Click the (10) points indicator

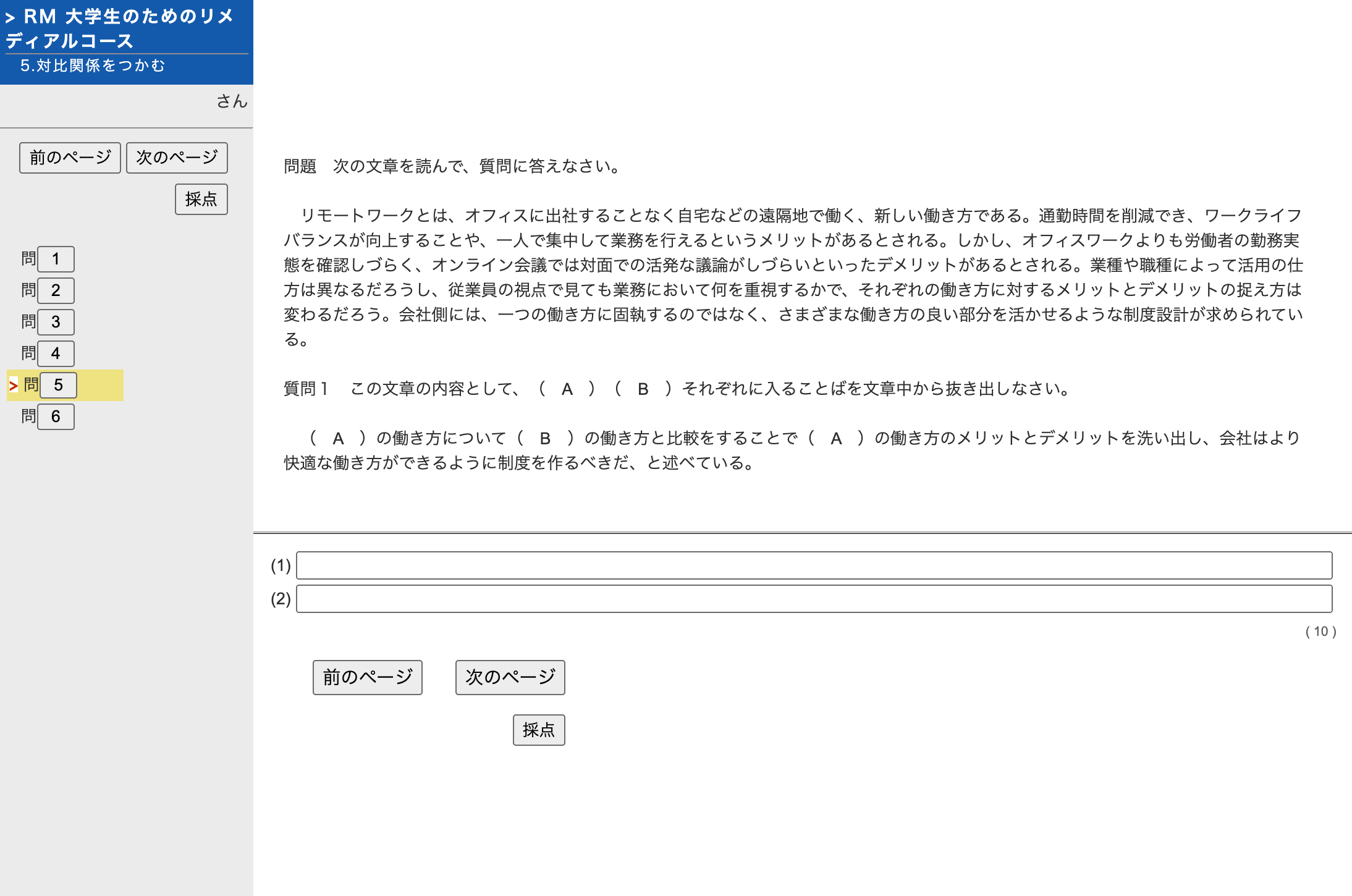[1320, 632]
